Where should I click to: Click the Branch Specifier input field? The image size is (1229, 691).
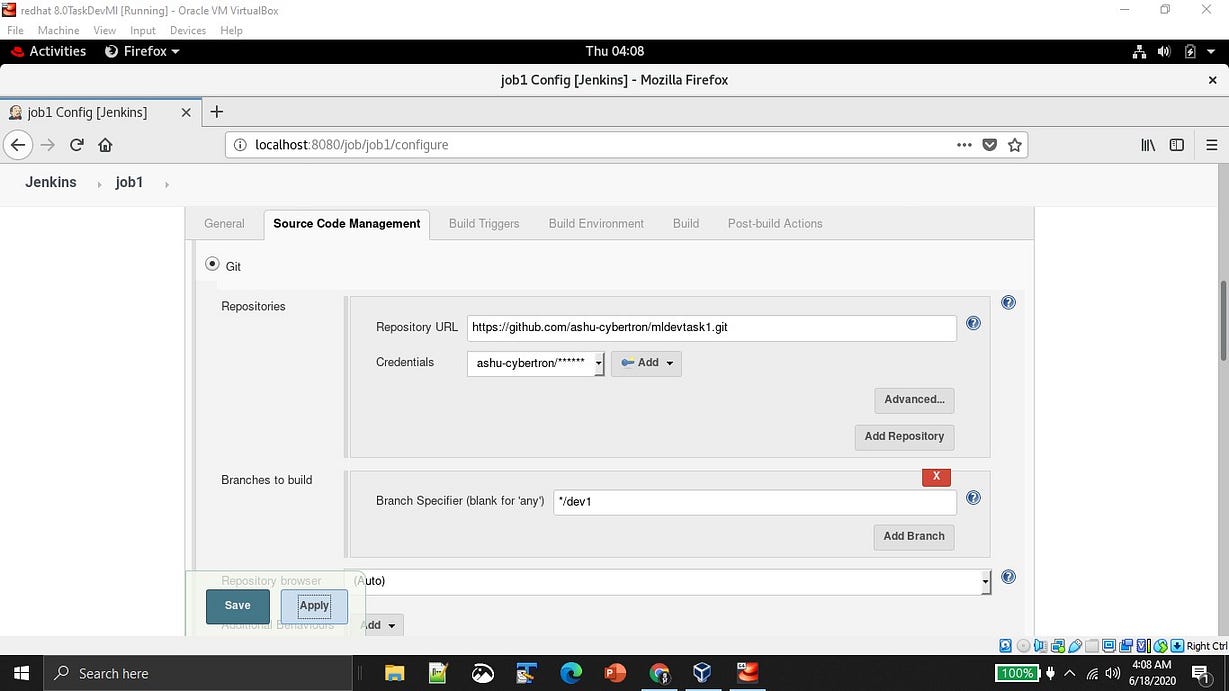click(x=754, y=502)
